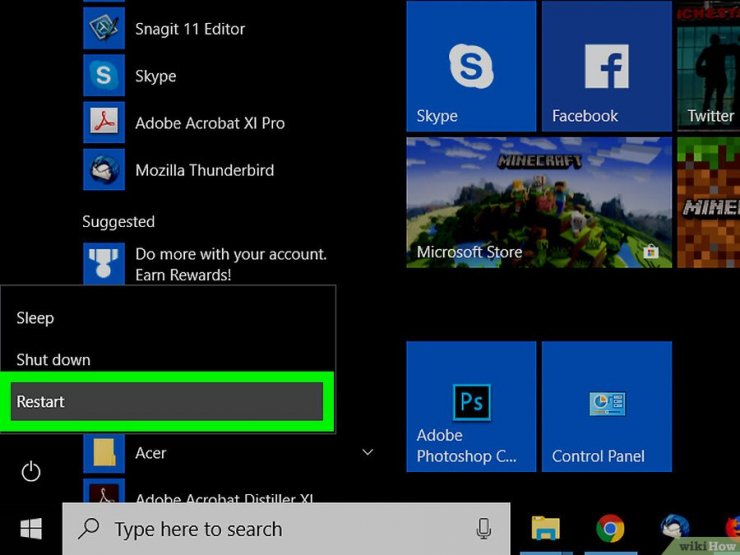740x555 pixels.
Task: Launch Google Chrome from the taskbar
Action: tap(610, 528)
